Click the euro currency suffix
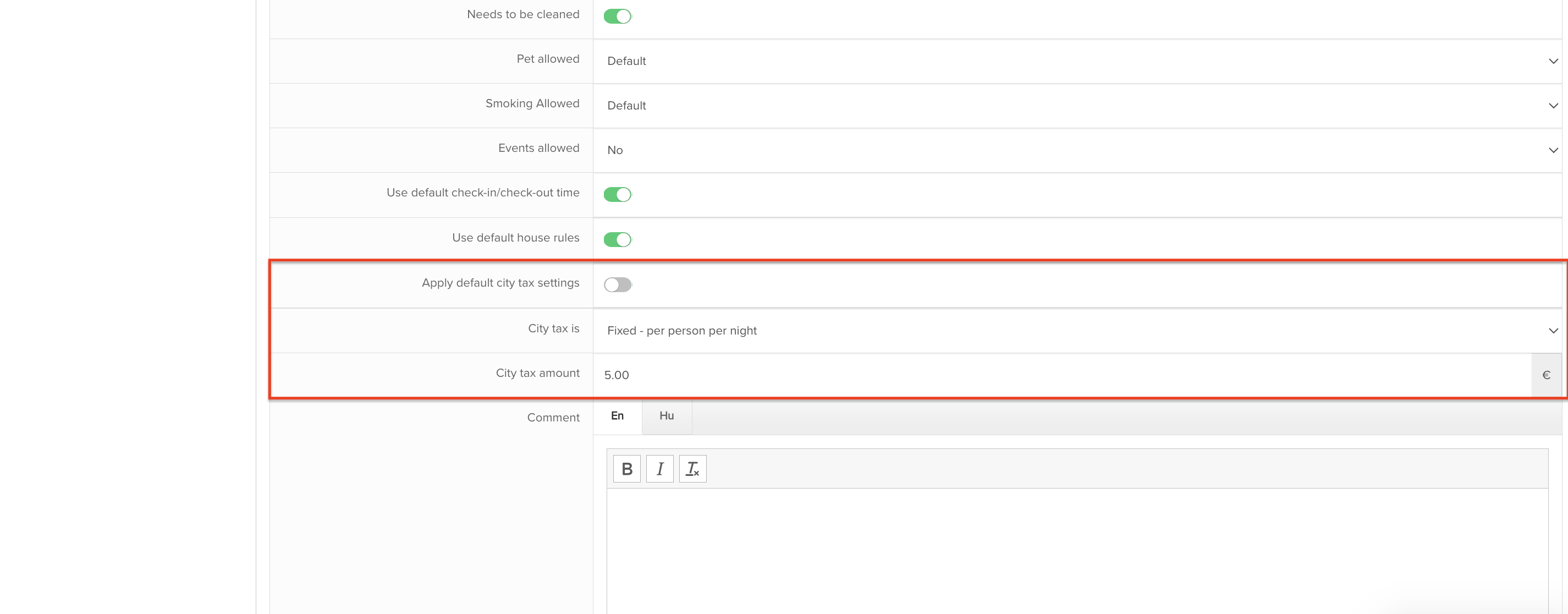1568x614 pixels. click(x=1546, y=375)
